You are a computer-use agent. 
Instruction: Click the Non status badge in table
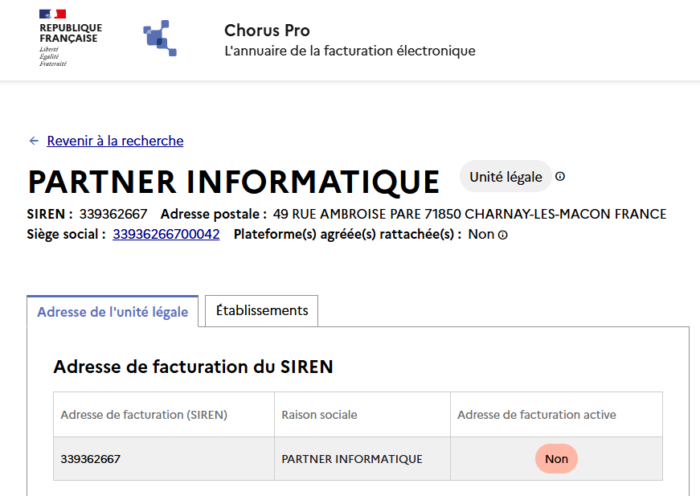point(556,459)
